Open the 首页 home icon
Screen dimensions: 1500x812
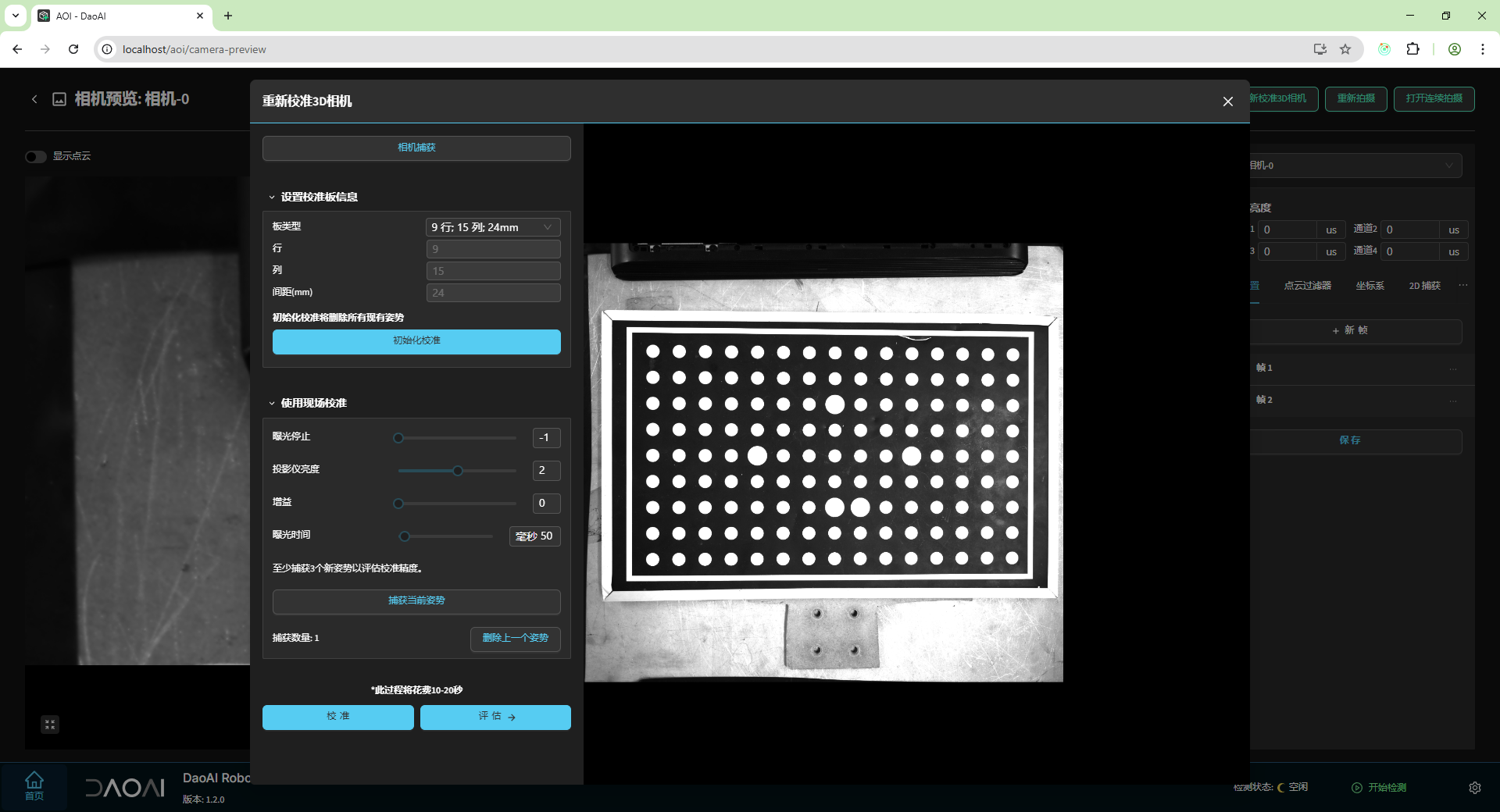click(x=34, y=785)
